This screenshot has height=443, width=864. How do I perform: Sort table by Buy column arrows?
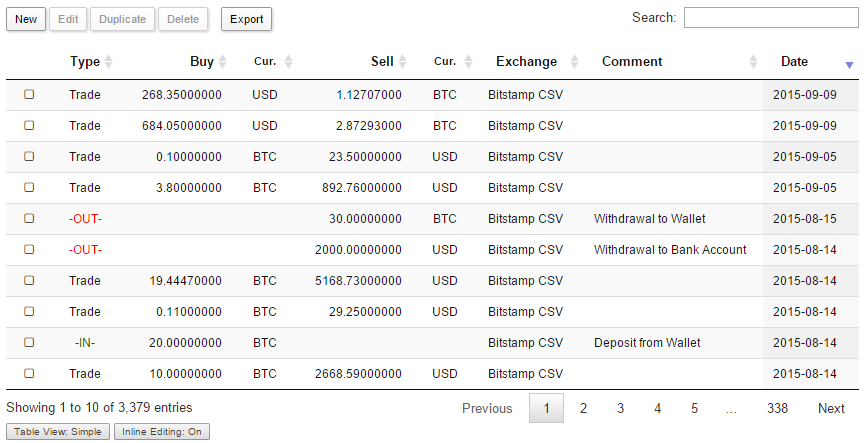pos(222,62)
